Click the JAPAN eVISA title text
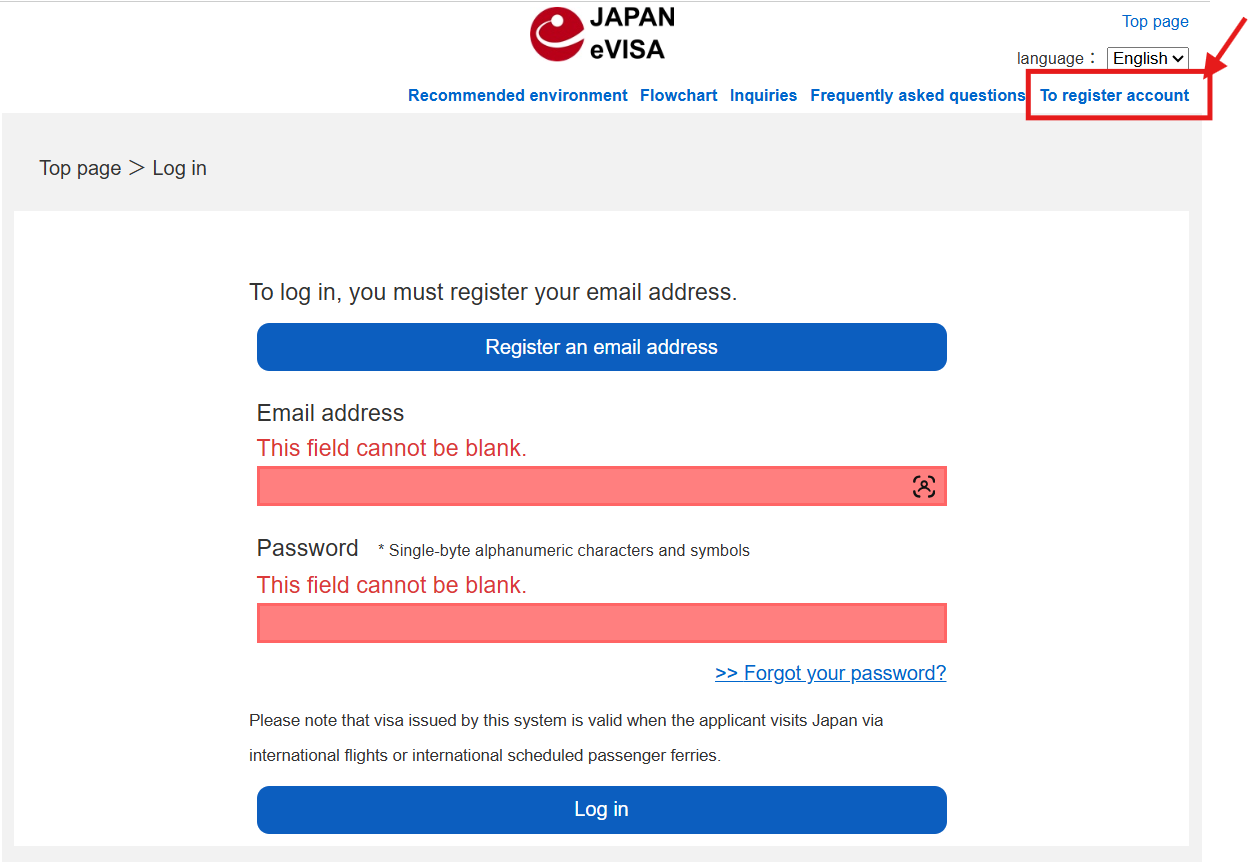This screenshot has width=1248, height=862. 631,33
